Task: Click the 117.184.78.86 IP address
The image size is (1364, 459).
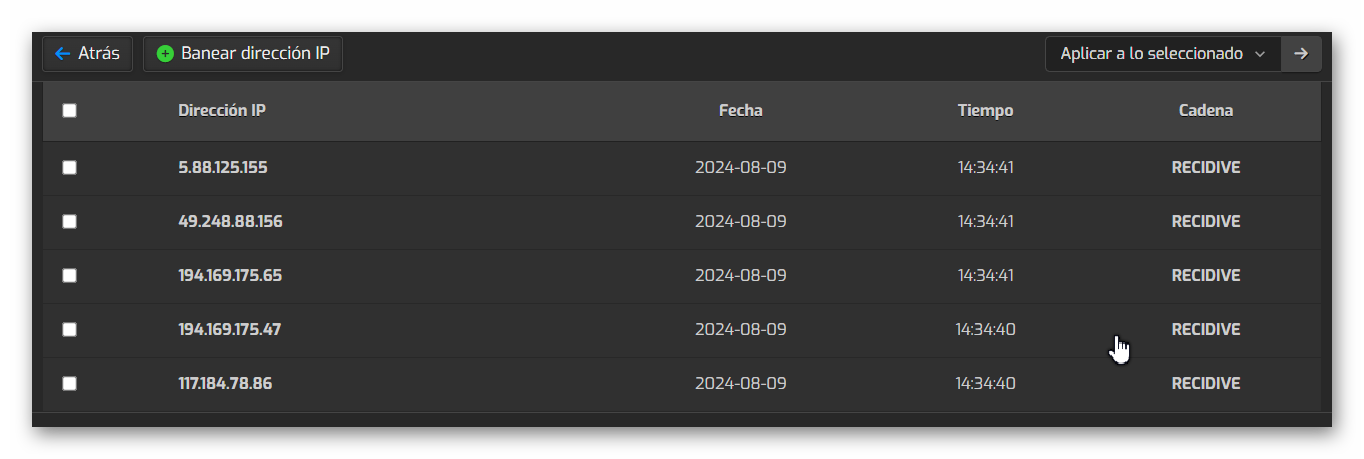Action: coord(225,384)
